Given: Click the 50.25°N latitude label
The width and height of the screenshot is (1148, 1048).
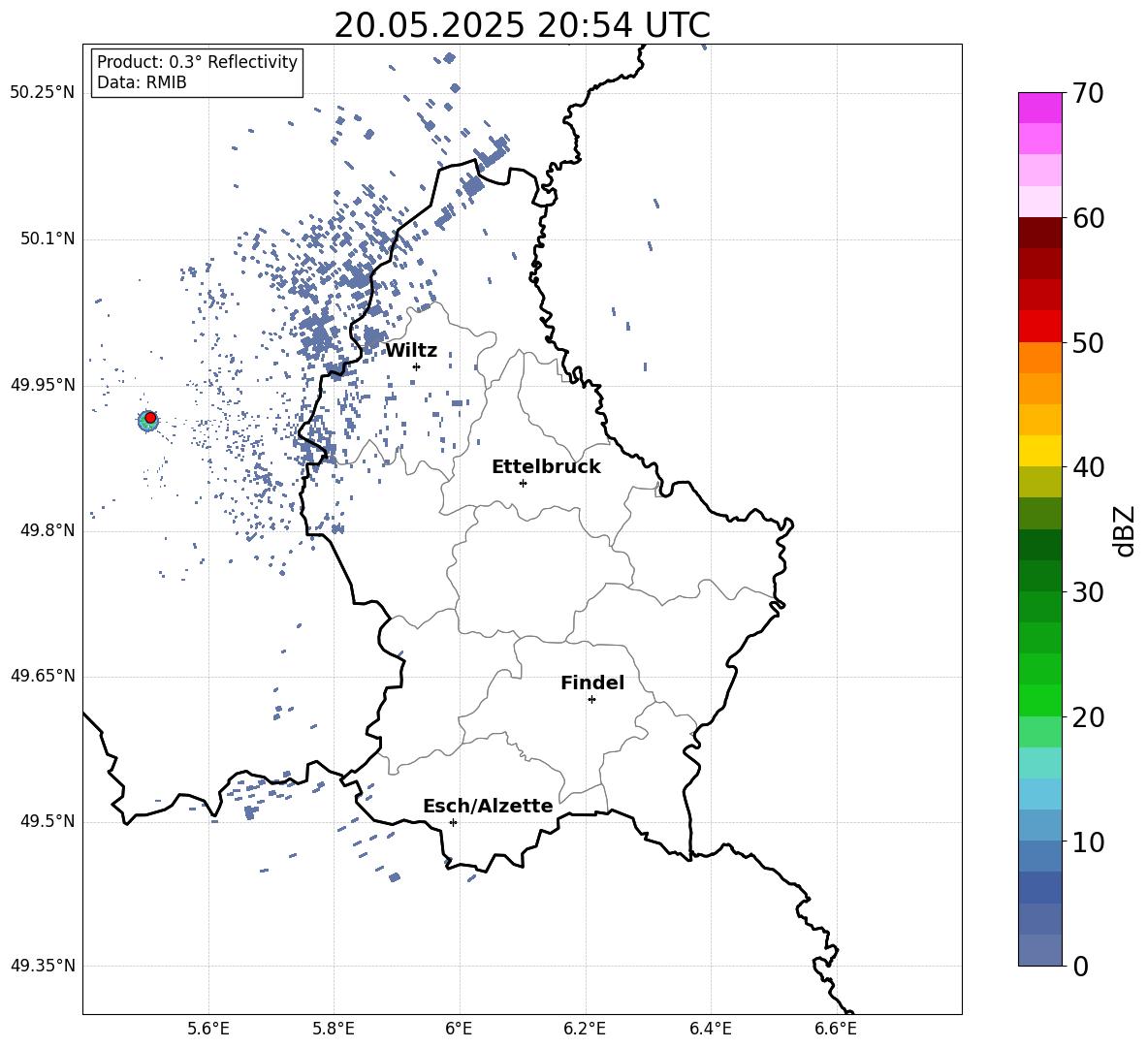Looking at the screenshot, I should [43, 93].
